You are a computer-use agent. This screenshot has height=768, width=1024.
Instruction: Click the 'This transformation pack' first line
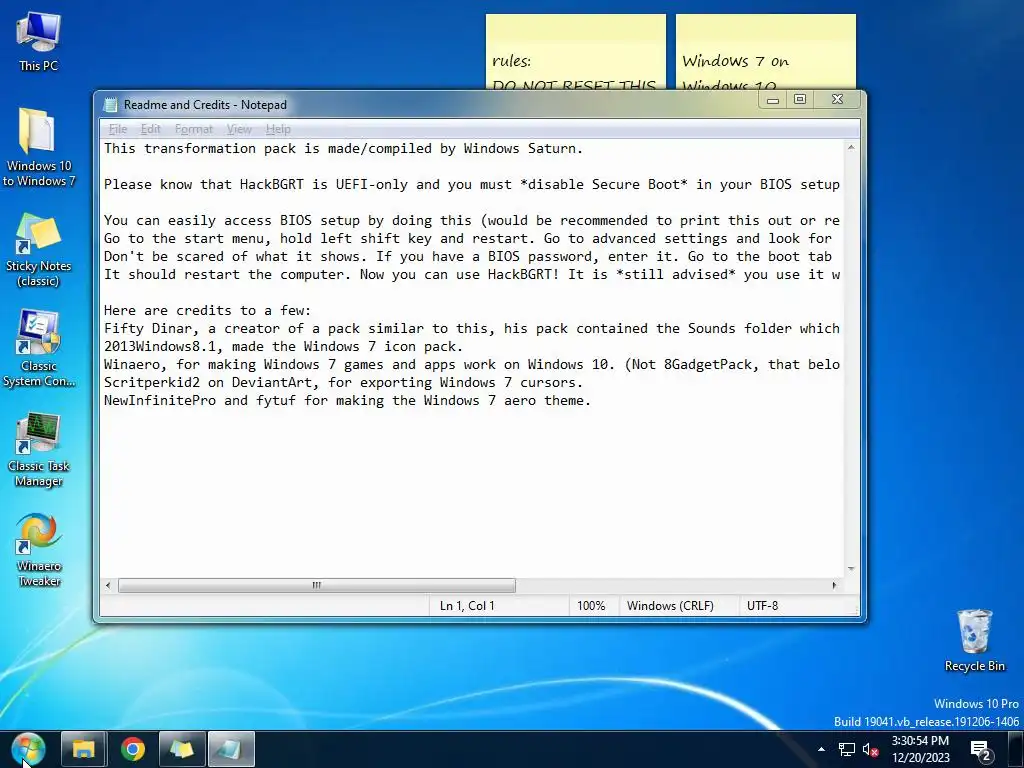click(x=343, y=149)
